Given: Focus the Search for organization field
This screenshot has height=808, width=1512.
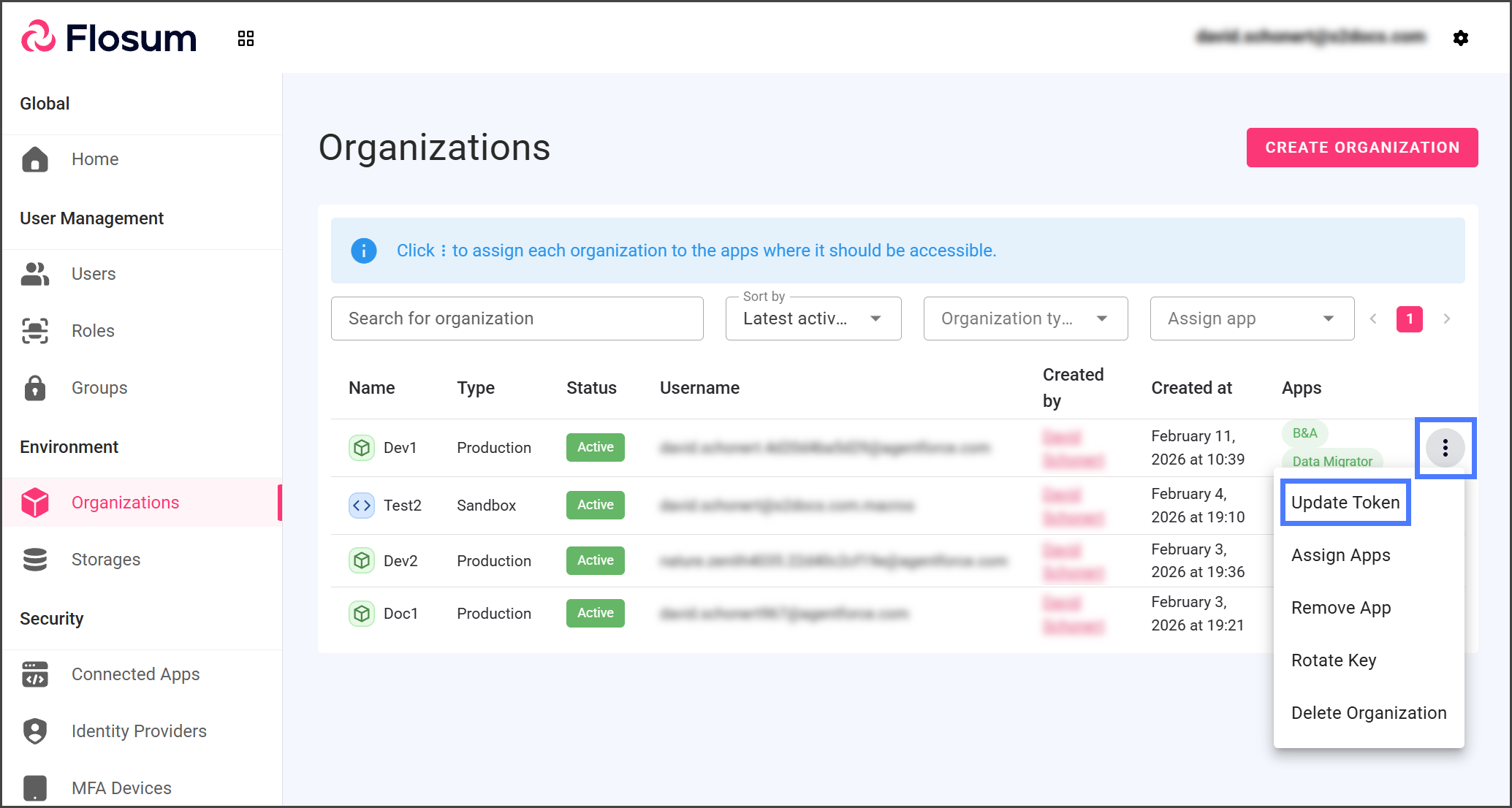Looking at the screenshot, I should point(517,319).
